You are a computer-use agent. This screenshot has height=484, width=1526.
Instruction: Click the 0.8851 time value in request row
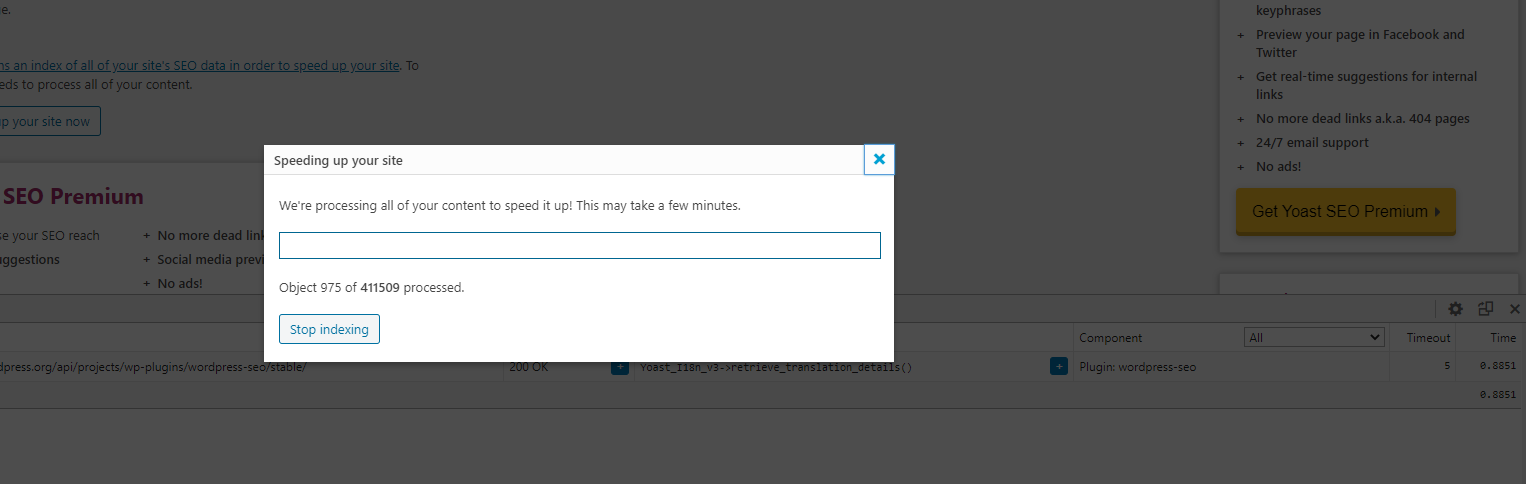(x=1500, y=367)
